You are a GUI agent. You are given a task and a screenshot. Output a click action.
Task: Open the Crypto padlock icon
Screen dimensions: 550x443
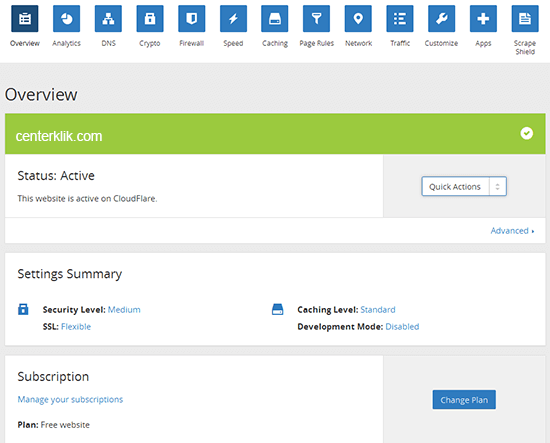coord(150,19)
